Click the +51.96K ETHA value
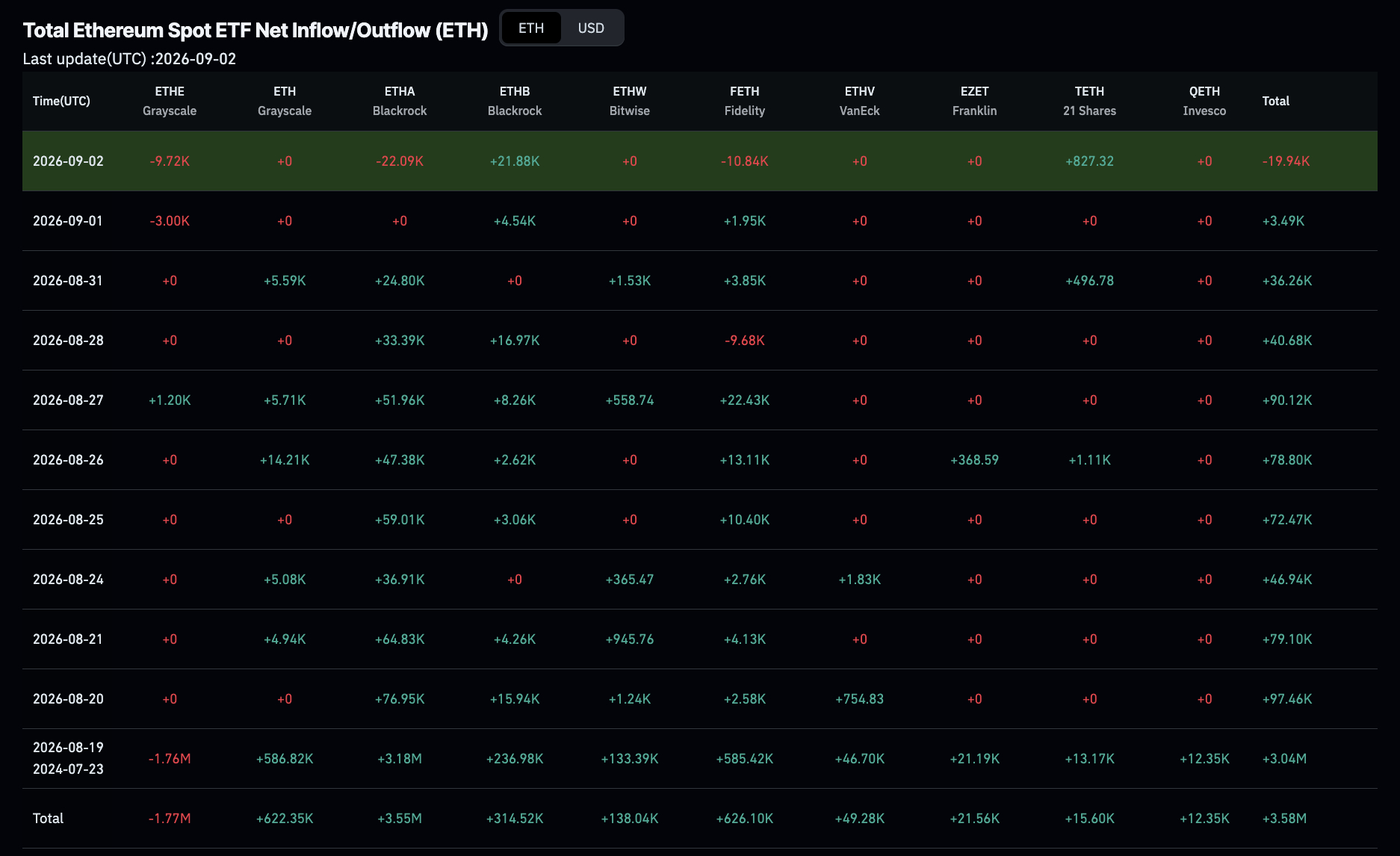 click(400, 400)
